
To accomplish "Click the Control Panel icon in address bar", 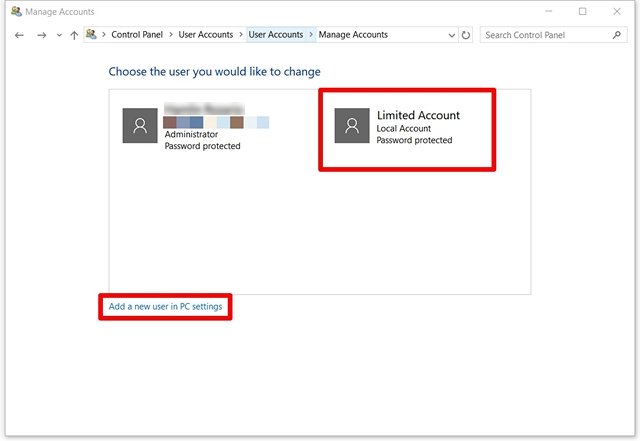I will tap(92, 35).
